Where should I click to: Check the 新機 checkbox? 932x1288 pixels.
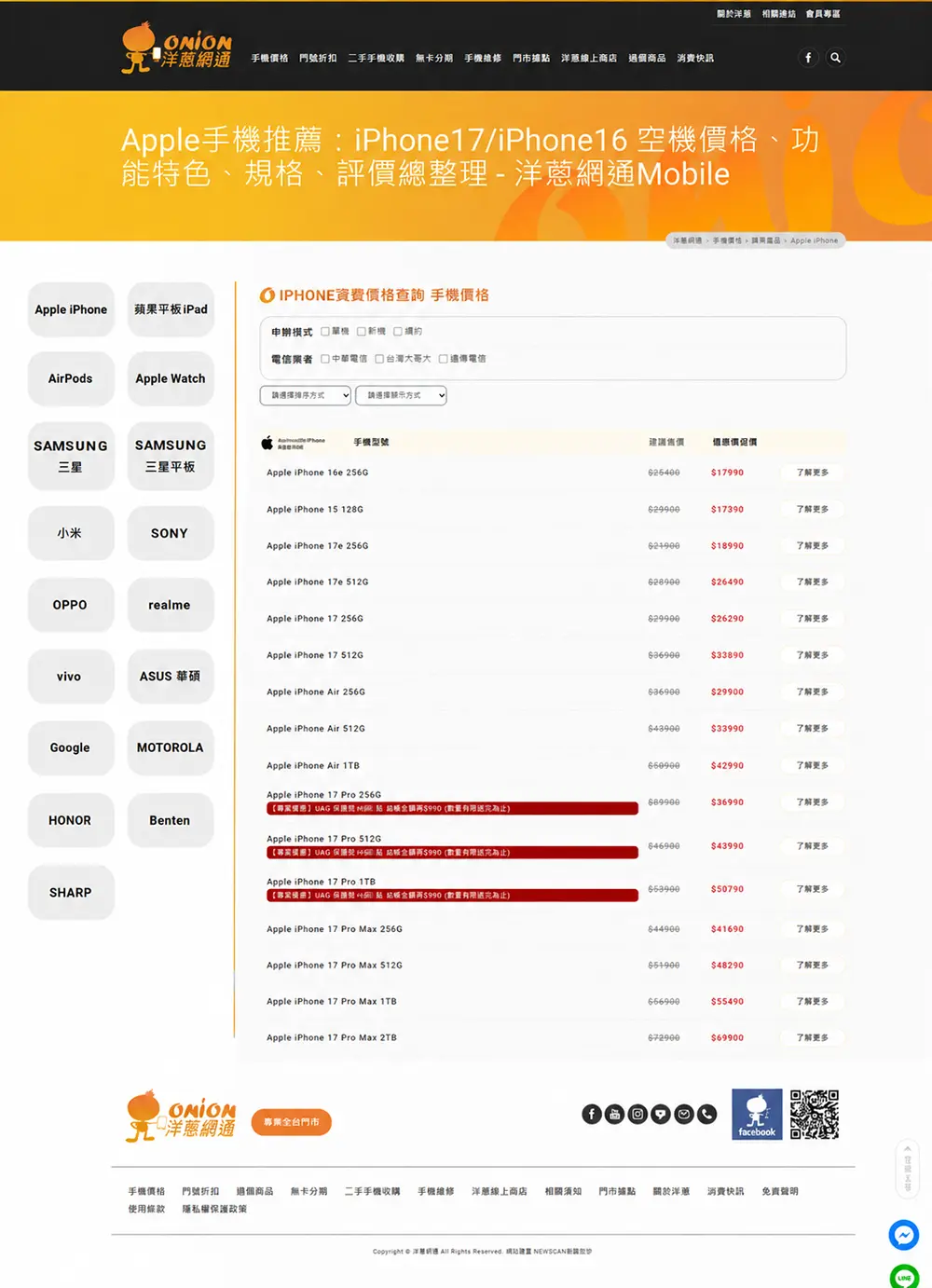[x=362, y=332]
